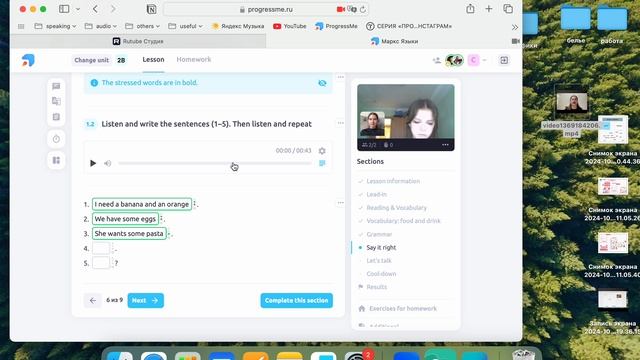Open Cool down section
Image resolution: width=640 pixels, height=360 pixels.
click(x=381, y=274)
